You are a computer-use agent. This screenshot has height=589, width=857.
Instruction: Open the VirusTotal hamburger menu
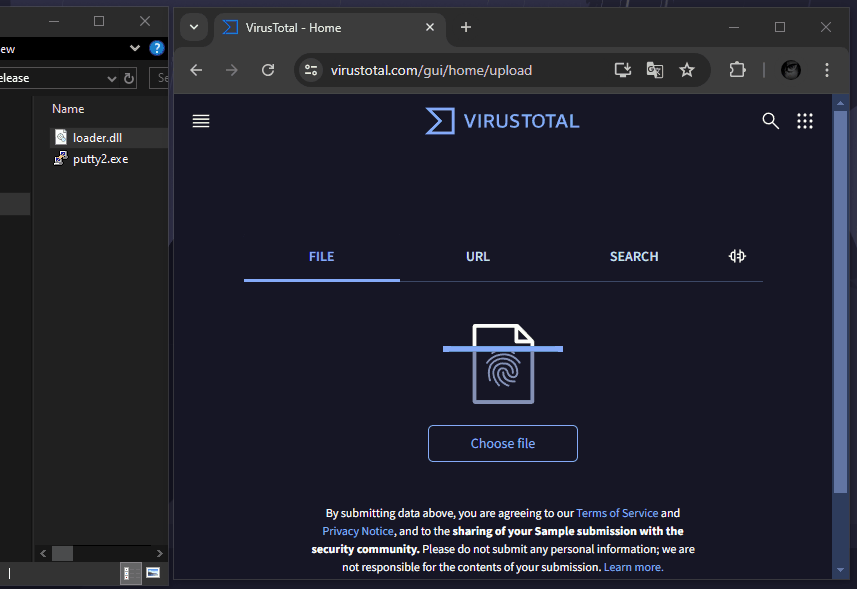tap(201, 121)
